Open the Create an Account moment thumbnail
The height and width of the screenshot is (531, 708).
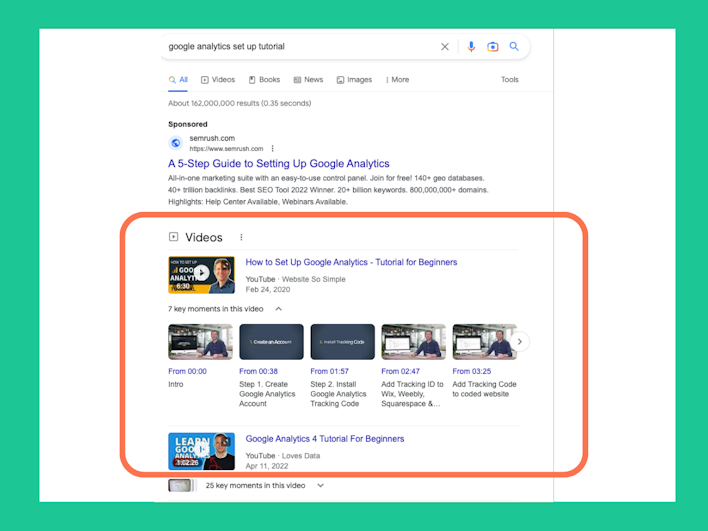pos(271,342)
